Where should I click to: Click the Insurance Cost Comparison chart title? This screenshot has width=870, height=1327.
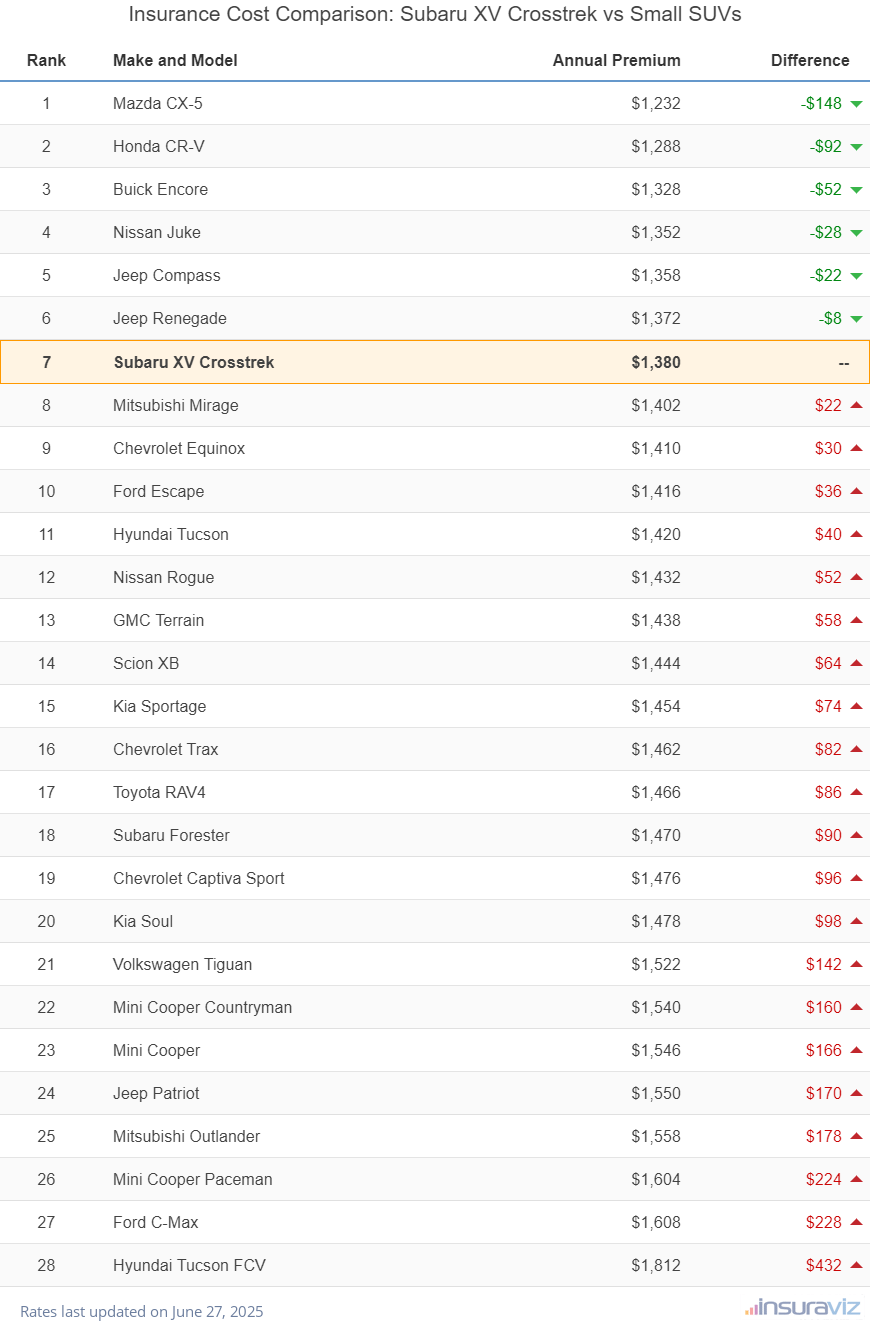(x=434, y=15)
